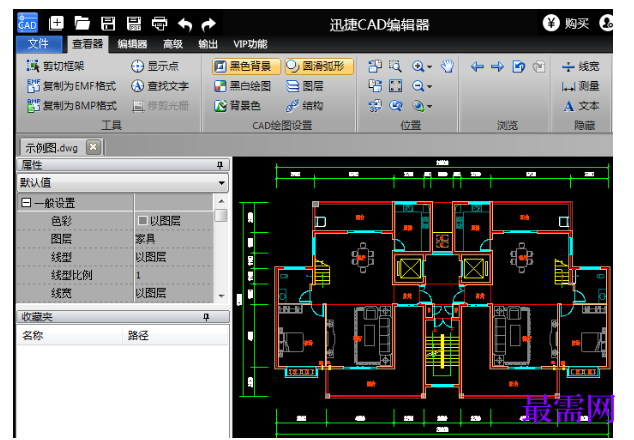Click the save-as icon
Image resolution: width=634 pixels, height=440 pixels.
point(134,23)
